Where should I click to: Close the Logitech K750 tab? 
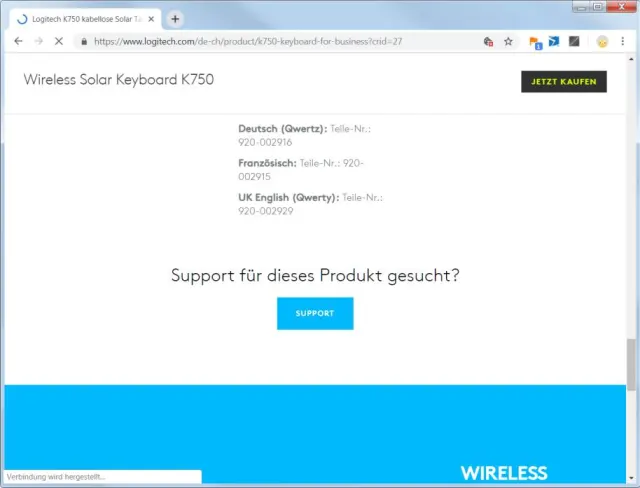[x=151, y=19]
